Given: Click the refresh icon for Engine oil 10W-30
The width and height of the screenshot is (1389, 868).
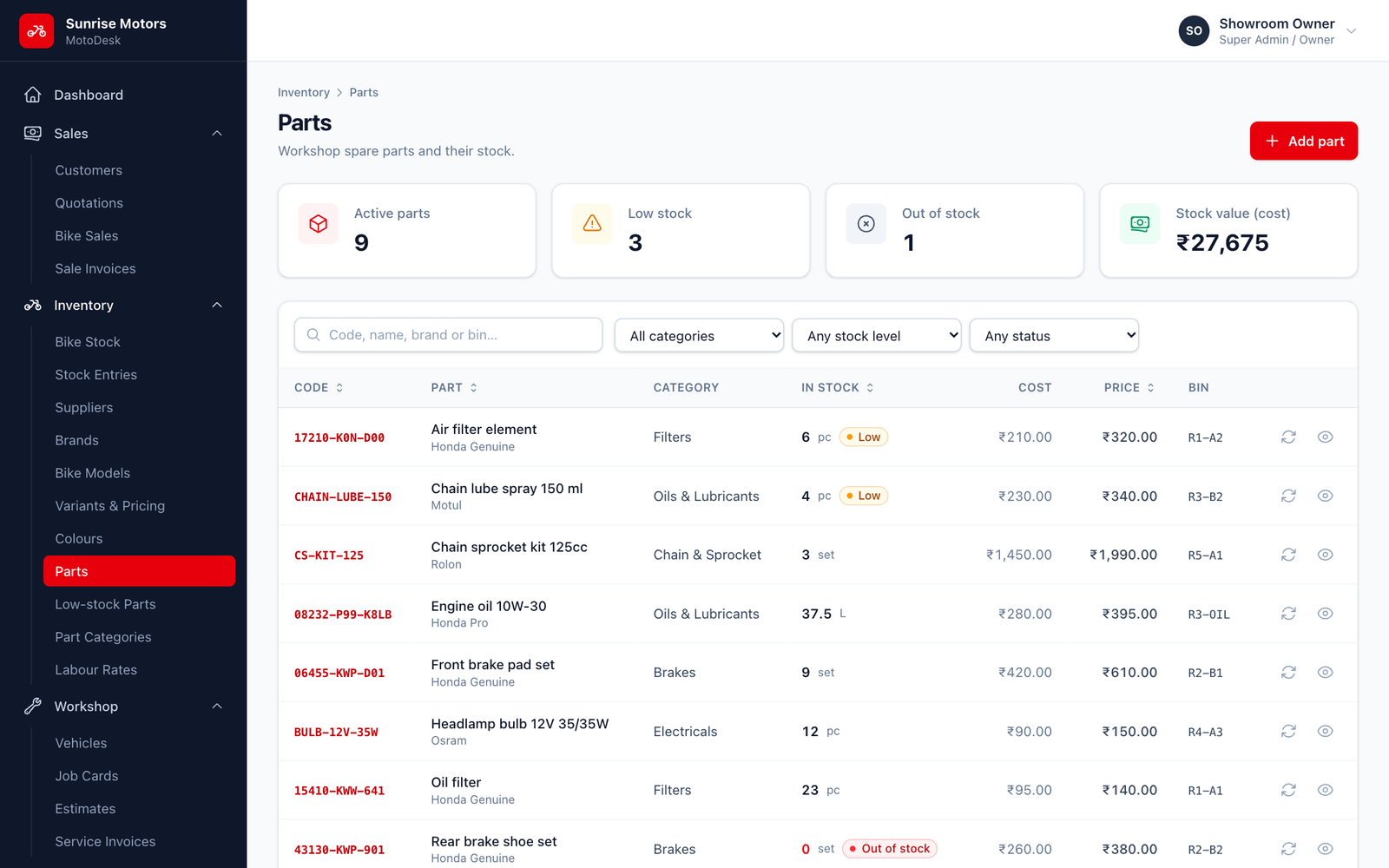Looking at the screenshot, I should 1288,614.
